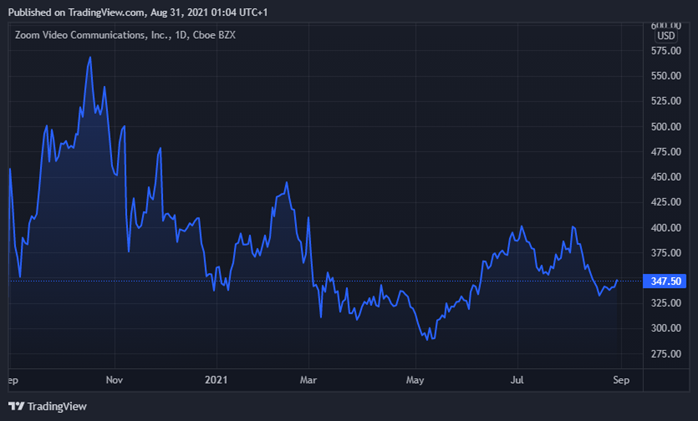Click the last data point of price line
The height and width of the screenshot is (421, 698).
click(x=617, y=281)
